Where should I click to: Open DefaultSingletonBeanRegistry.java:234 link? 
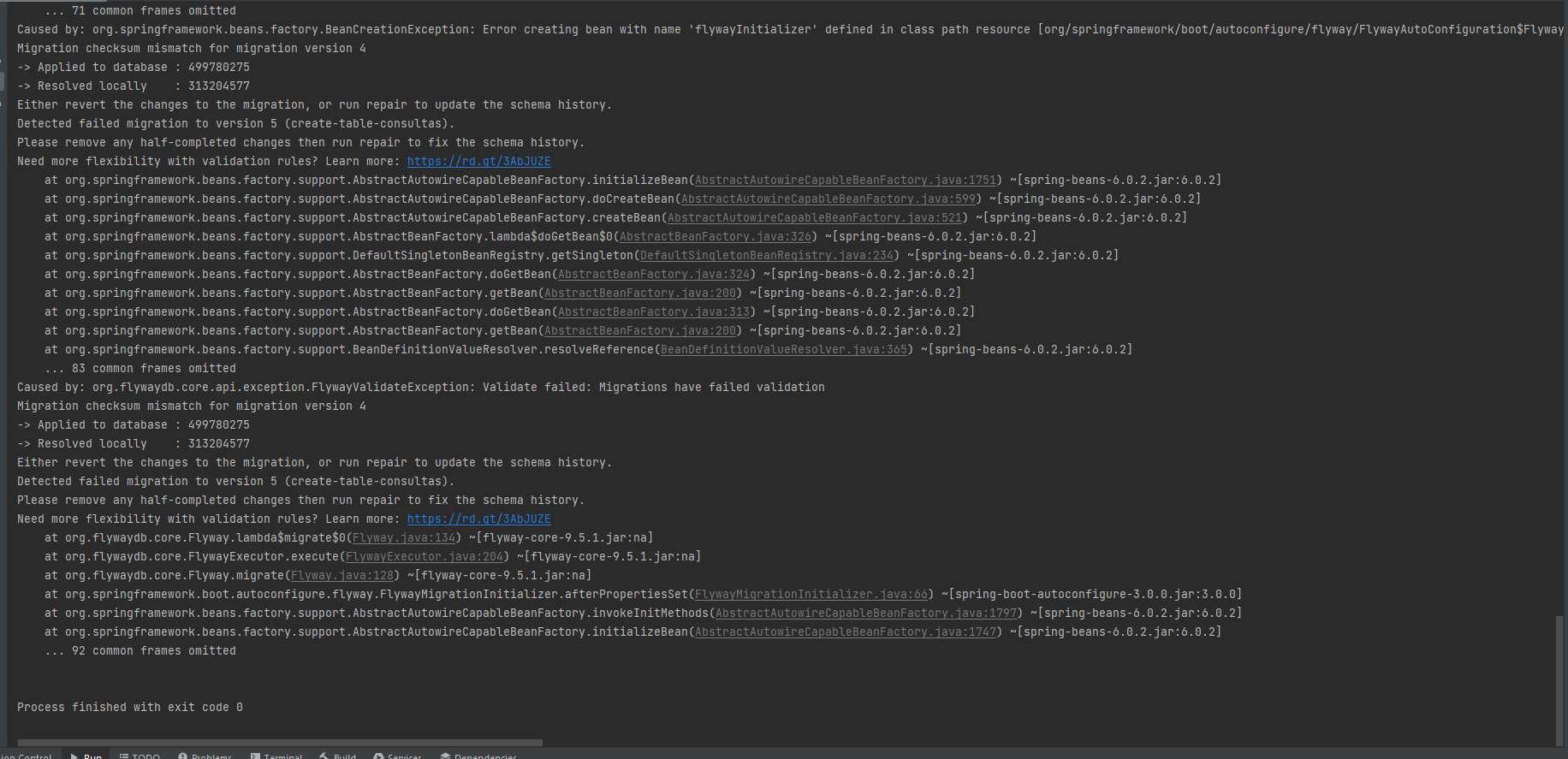click(x=767, y=255)
